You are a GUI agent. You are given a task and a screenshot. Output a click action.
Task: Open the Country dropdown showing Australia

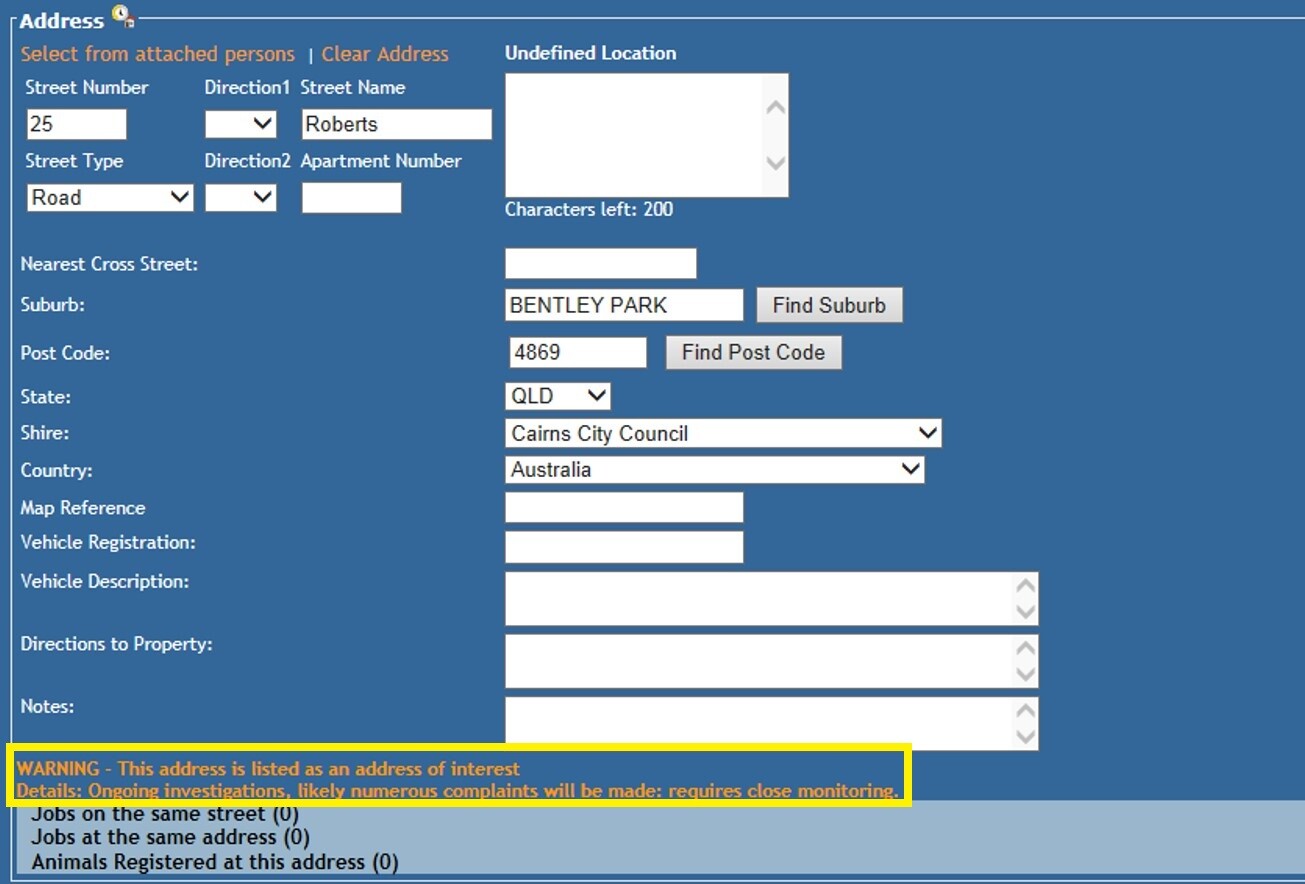pyautogui.click(x=714, y=469)
